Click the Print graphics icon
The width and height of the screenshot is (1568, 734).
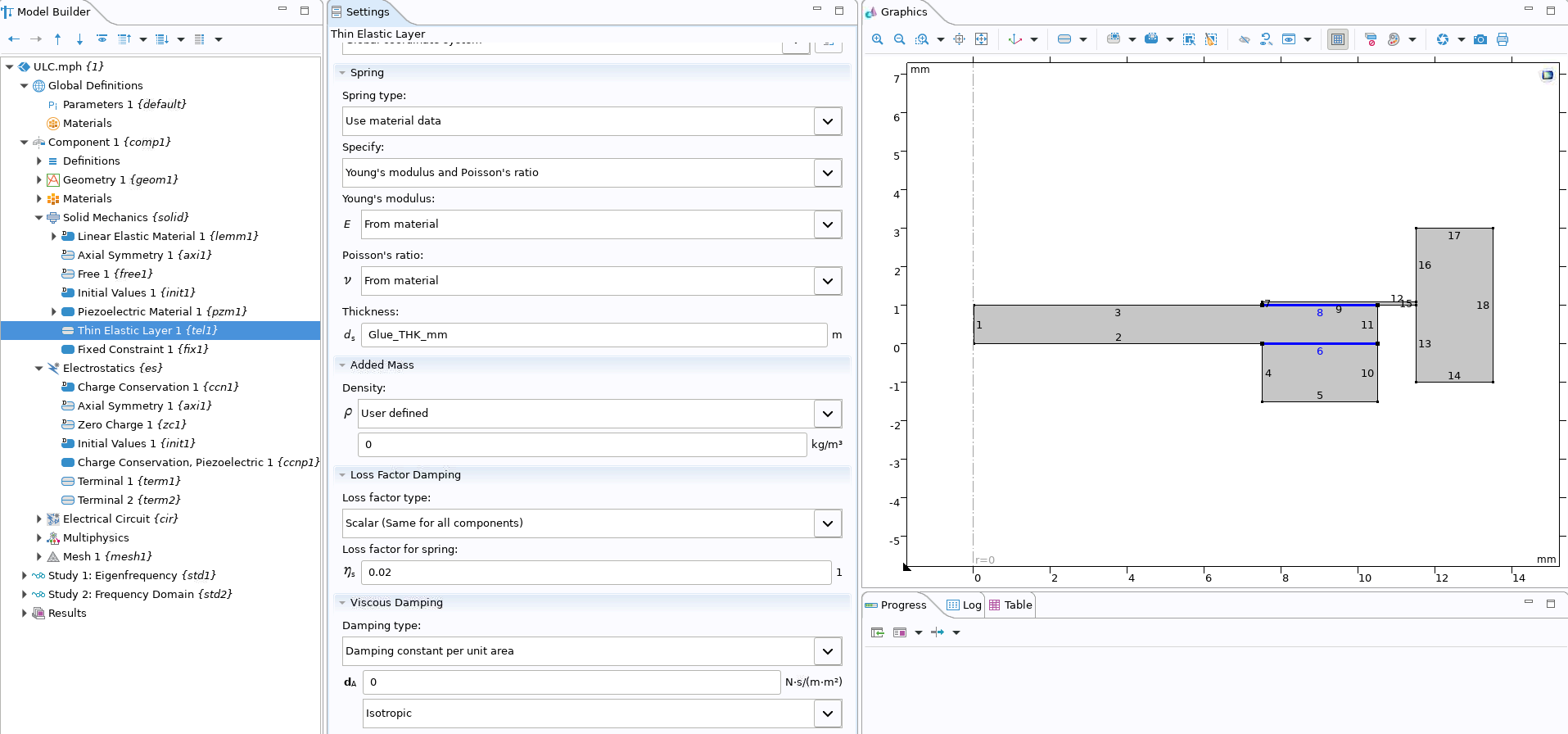click(x=1502, y=39)
